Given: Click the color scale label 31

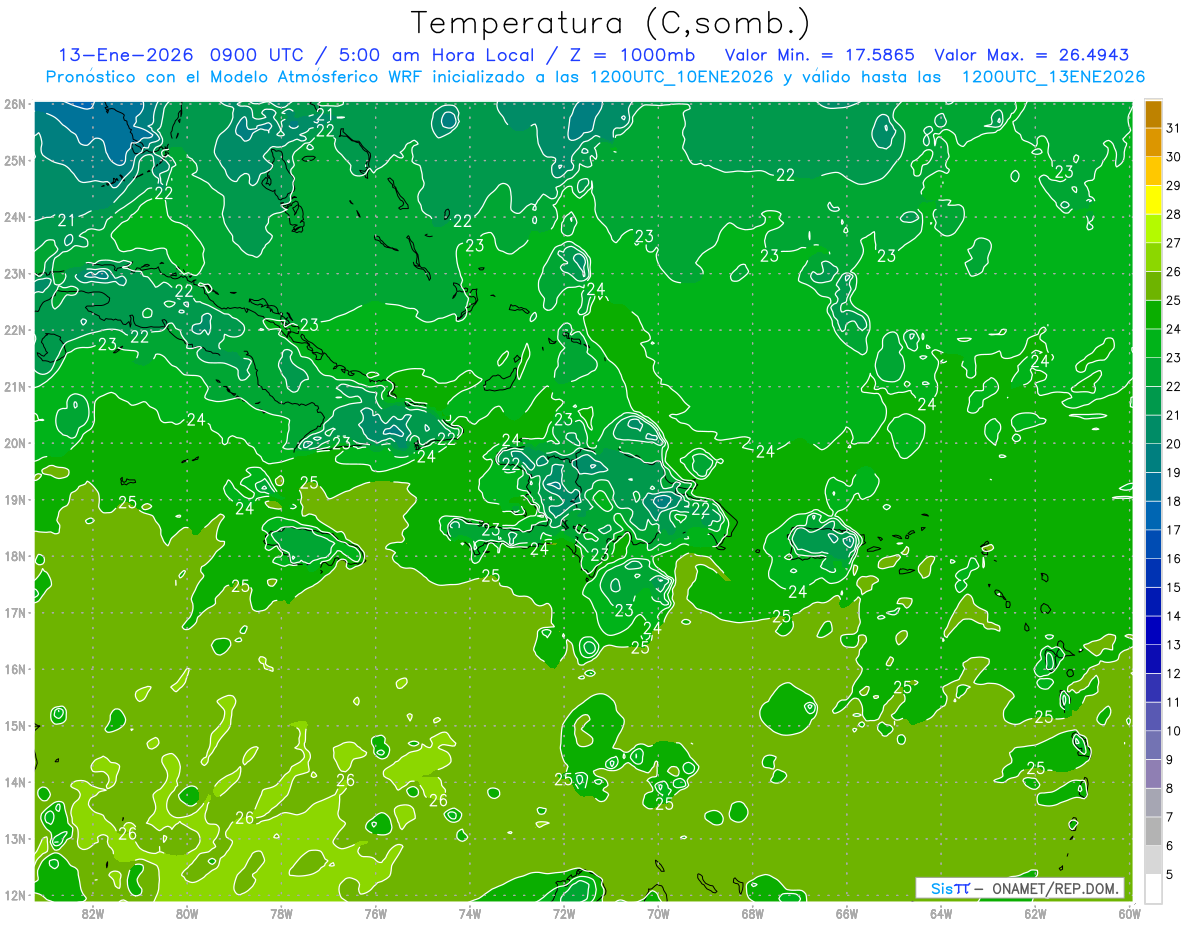Looking at the screenshot, I should click(x=1173, y=128).
